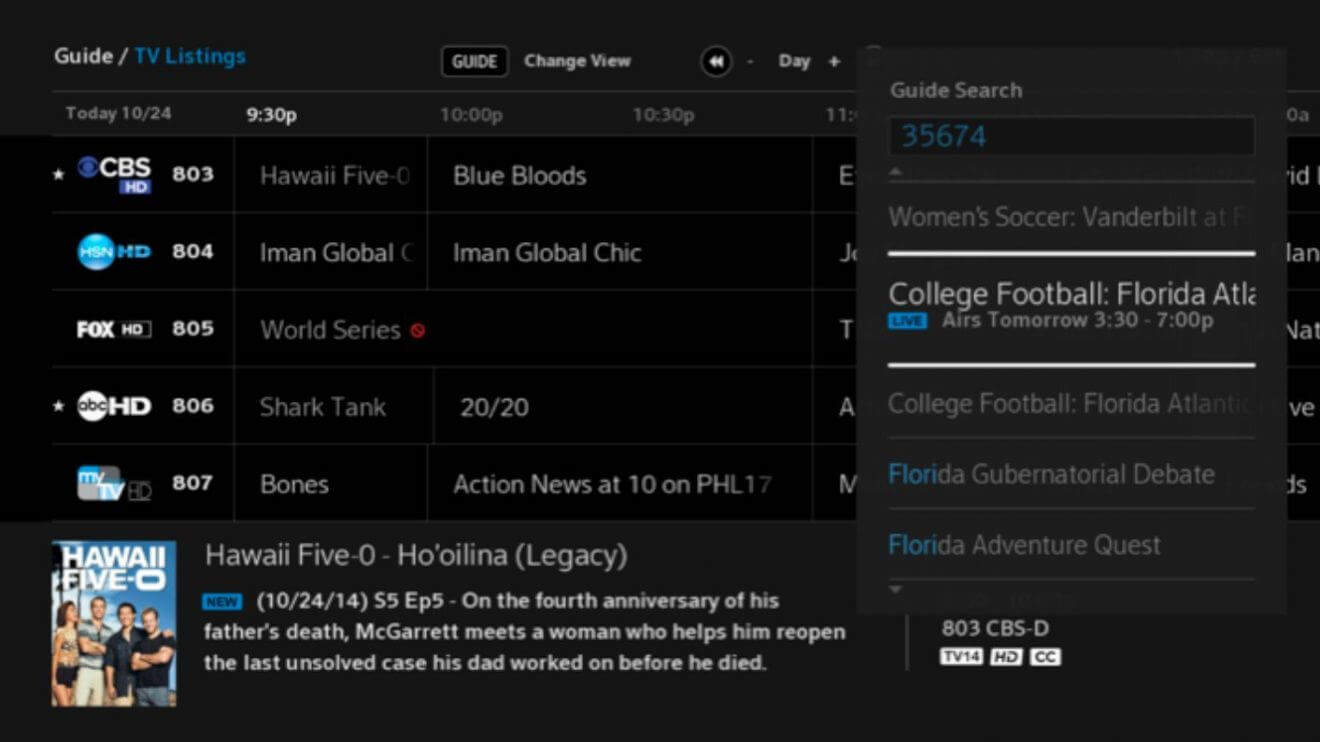The width and height of the screenshot is (1320, 742).
Task: Select Blue Bloods at 10:00p
Action: click(x=620, y=175)
